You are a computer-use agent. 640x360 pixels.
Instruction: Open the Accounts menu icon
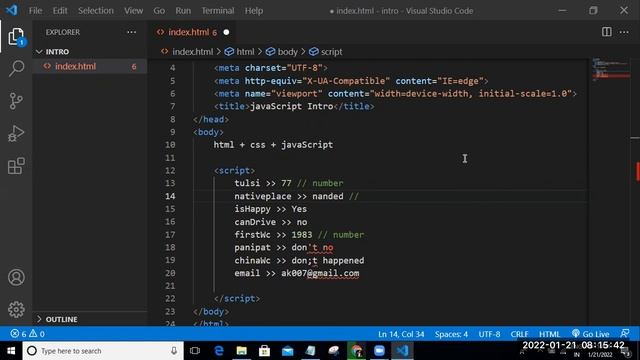(x=16, y=277)
